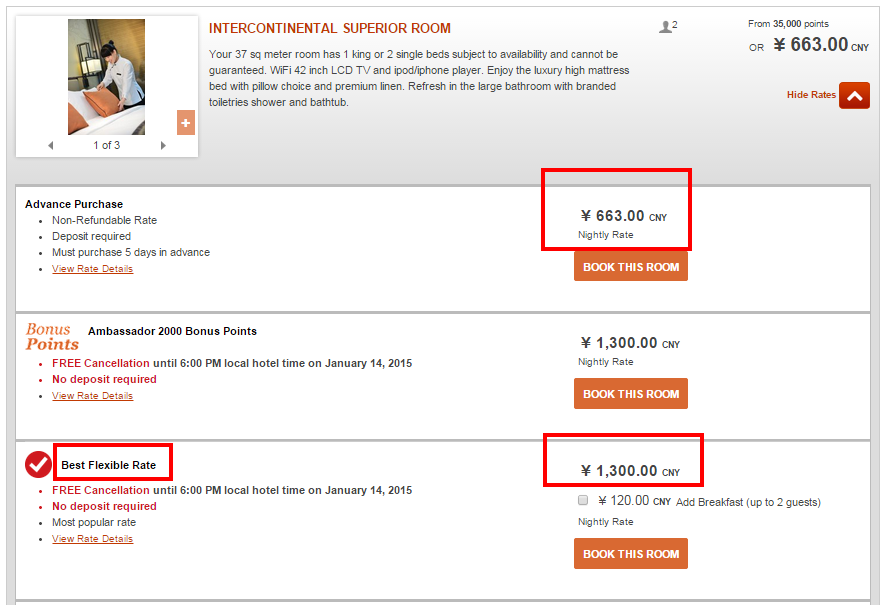The image size is (885, 605).
Task: Click the red Best Flexible Rate checkmark
Action: pos(38,464)
